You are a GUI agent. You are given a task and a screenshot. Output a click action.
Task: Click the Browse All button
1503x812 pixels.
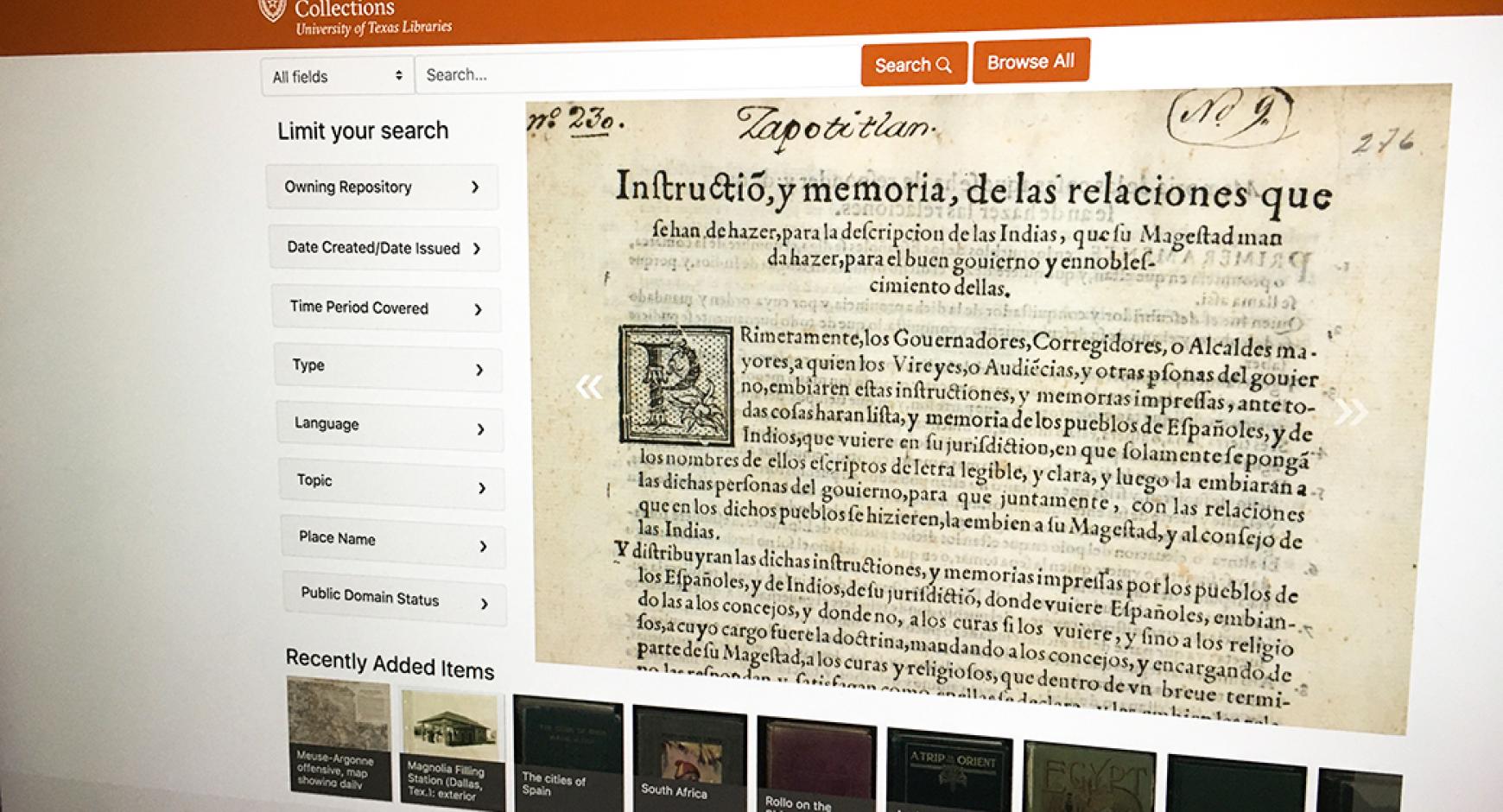[1031, 61]
